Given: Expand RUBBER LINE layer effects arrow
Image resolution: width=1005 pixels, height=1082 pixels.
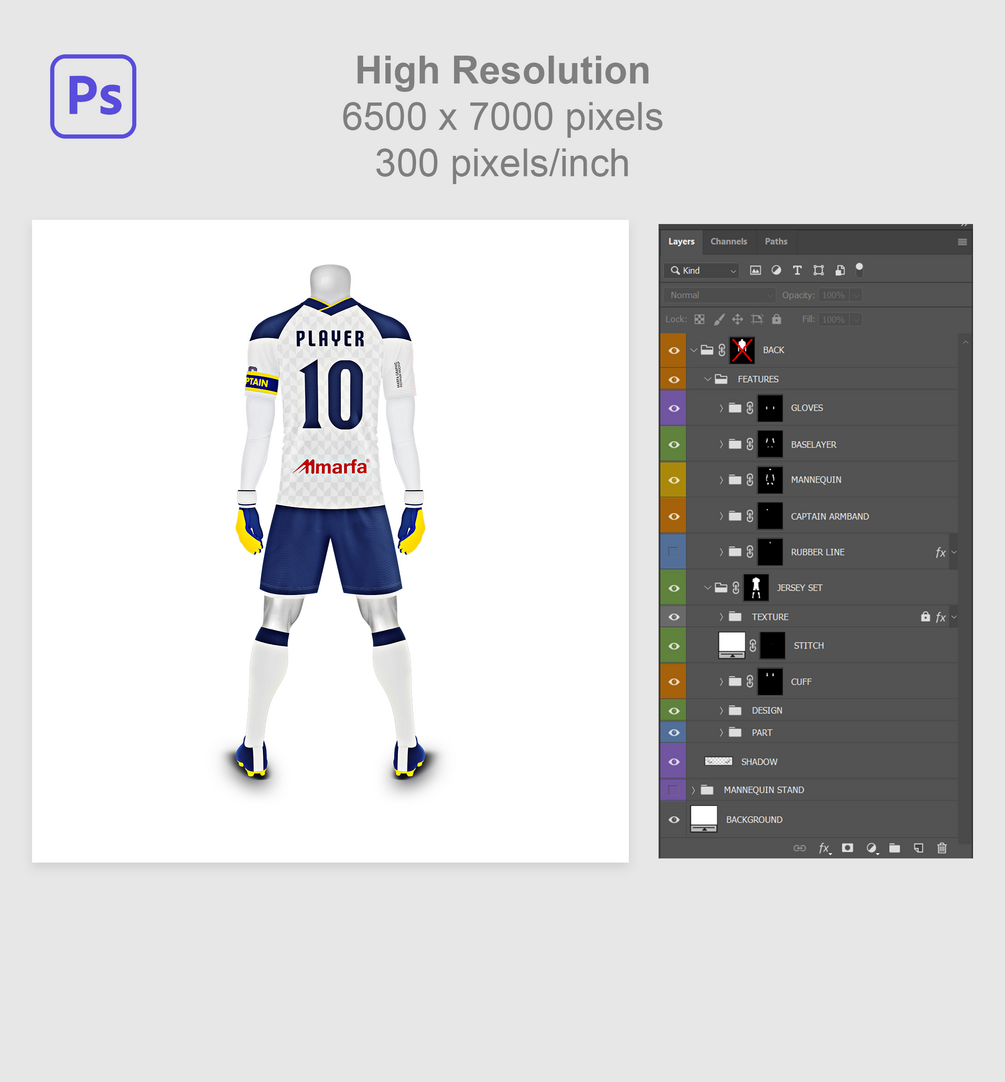Looking at the screenshot, I should click(x=954, y=552).
